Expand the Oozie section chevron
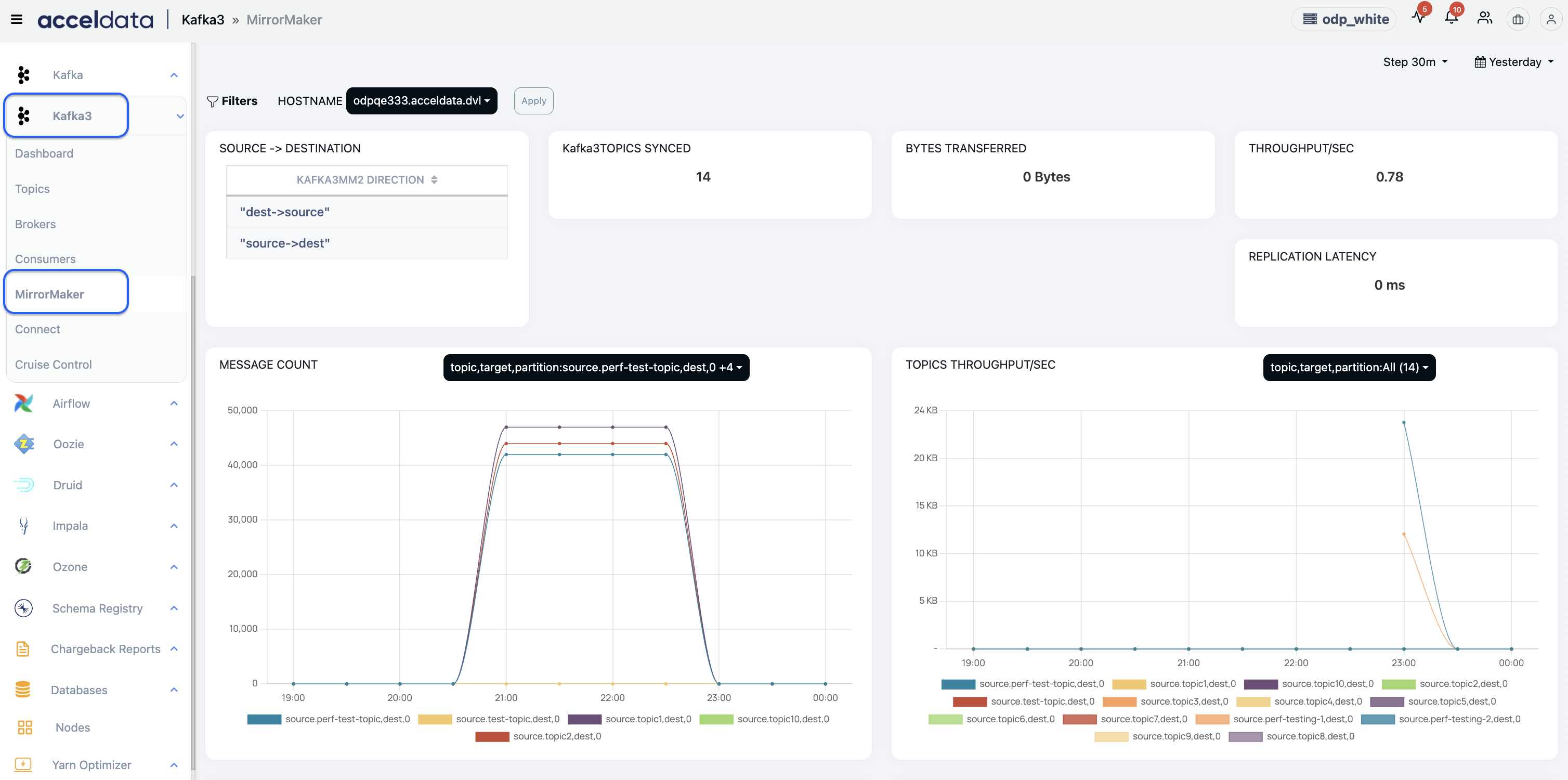Screen dimensions: 1568x780 [x=174, y=444]
